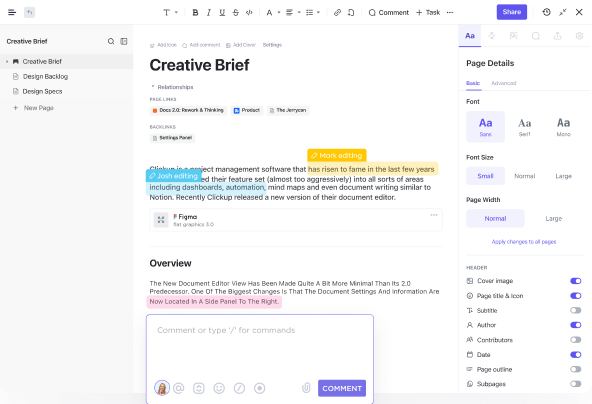
Task: Enable the Contributors switch
Action: tap(575, 340)
